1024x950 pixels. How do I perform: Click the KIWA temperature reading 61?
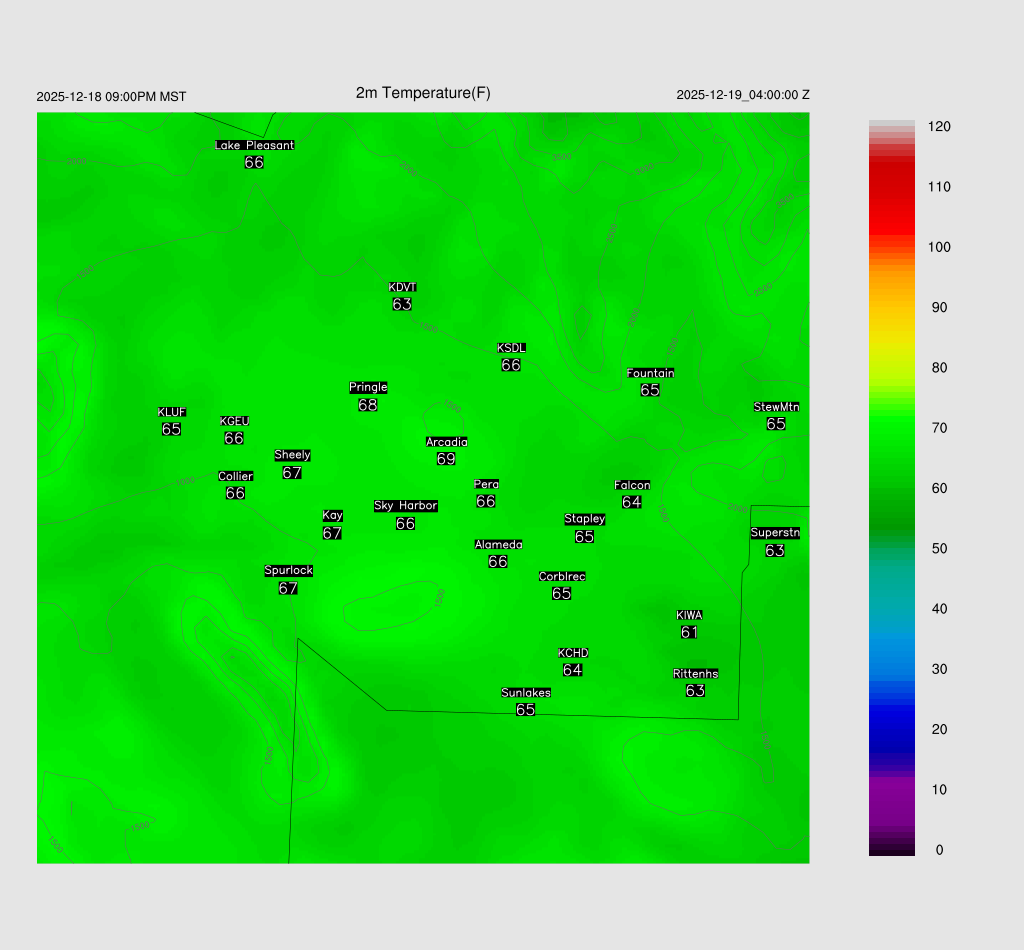pos(689,632)
